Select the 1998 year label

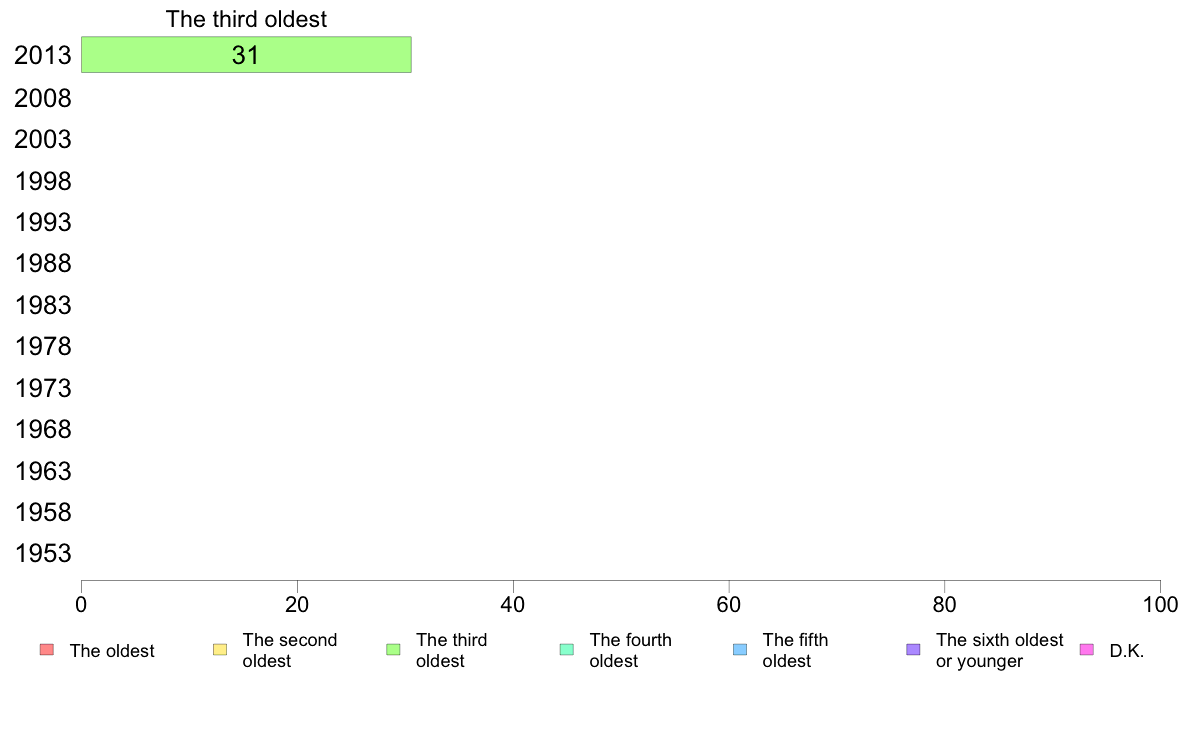[43, 181]
